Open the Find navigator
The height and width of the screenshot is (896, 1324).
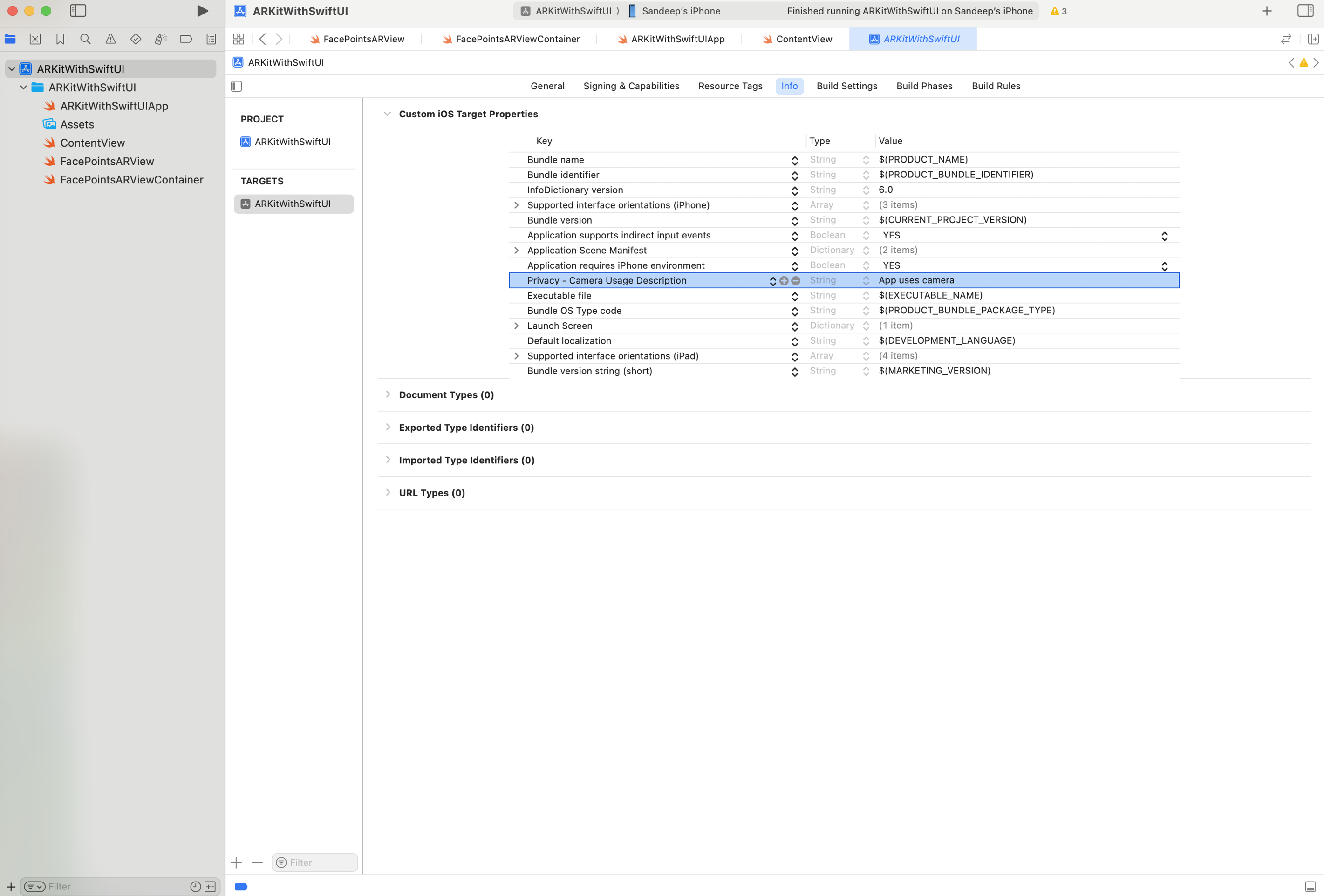click(85, 39)
